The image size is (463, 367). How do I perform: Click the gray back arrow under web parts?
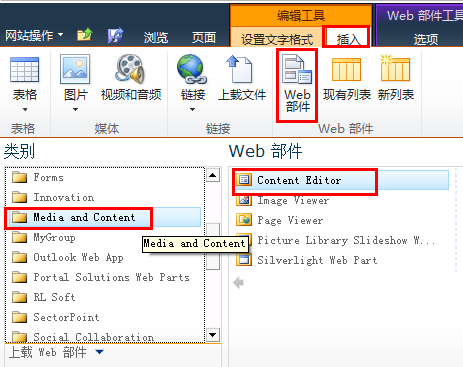[238, 283]
